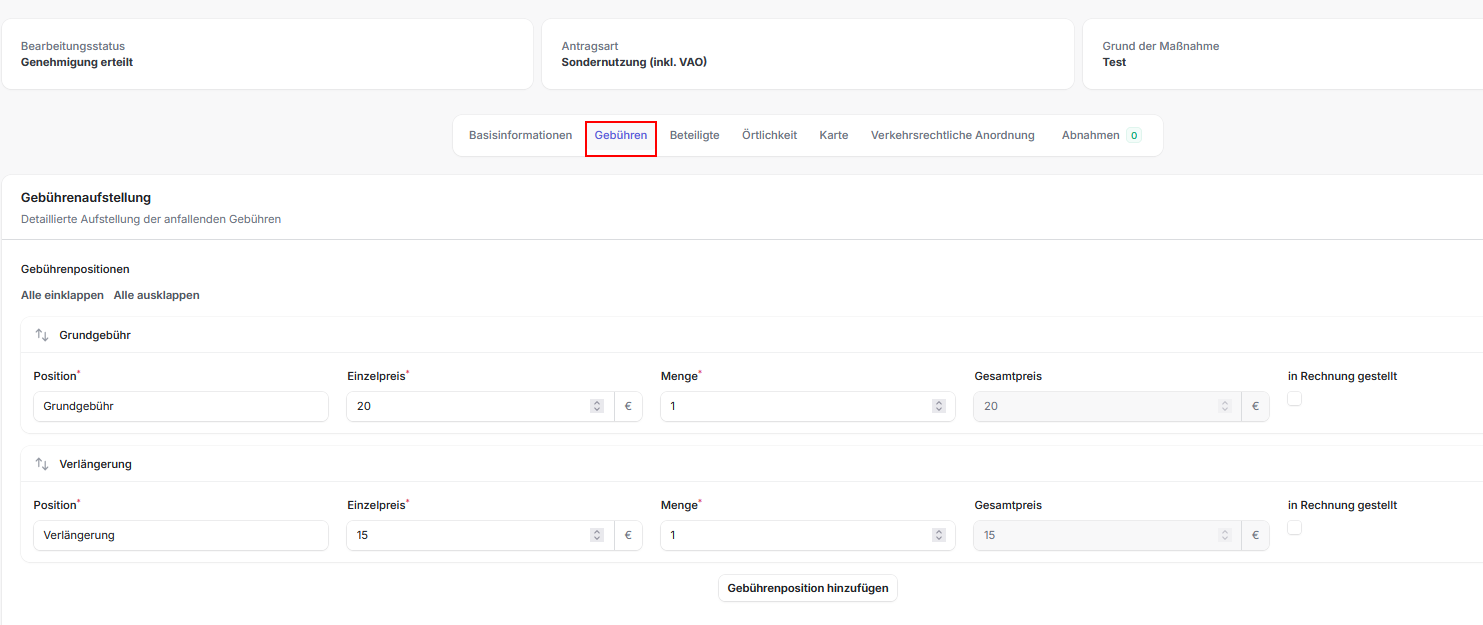
Task: Switch to the Basisinformationen tab
Action: point(520,135)
